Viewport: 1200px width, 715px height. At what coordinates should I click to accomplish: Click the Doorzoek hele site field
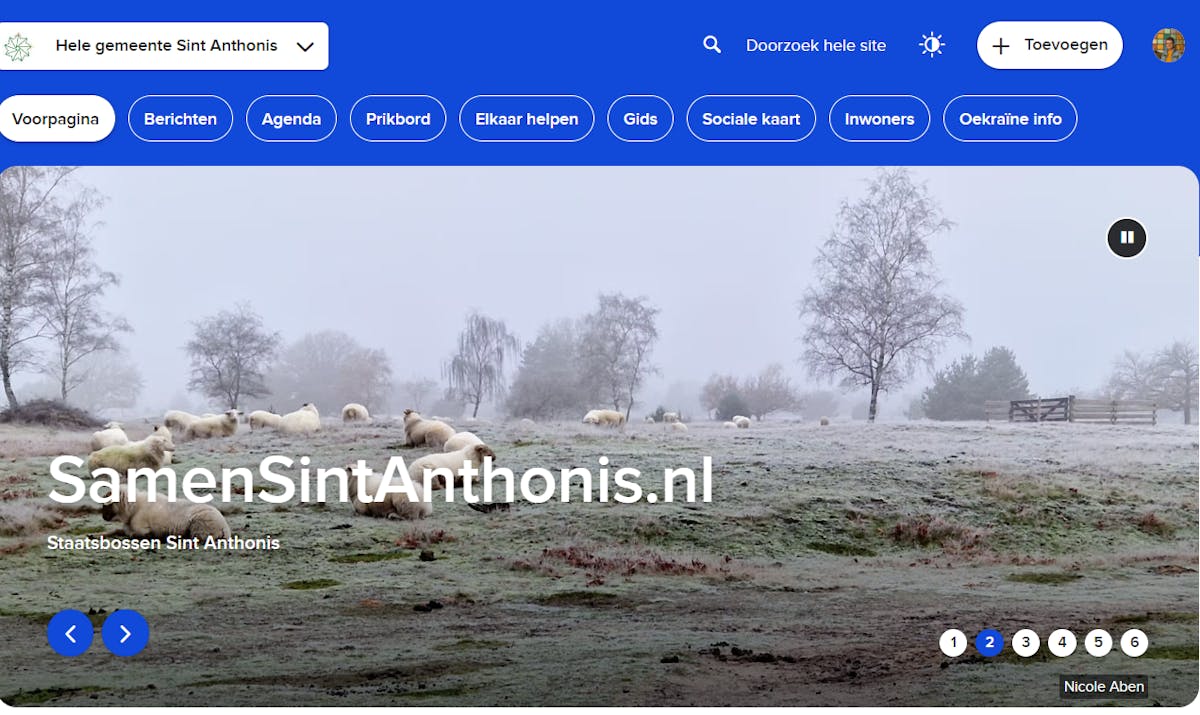click(816, 45)
